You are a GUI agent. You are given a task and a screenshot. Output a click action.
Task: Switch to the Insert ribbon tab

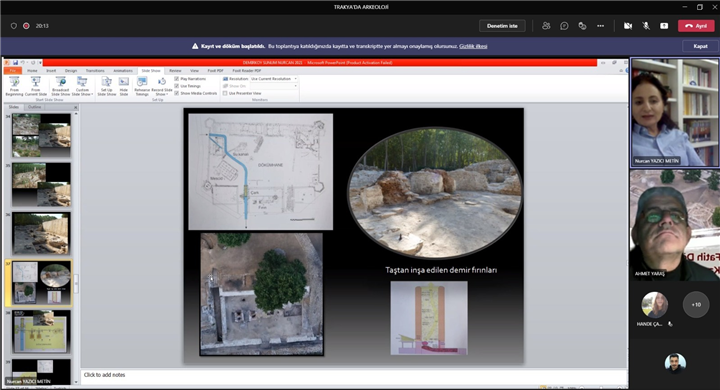(51, 71)
